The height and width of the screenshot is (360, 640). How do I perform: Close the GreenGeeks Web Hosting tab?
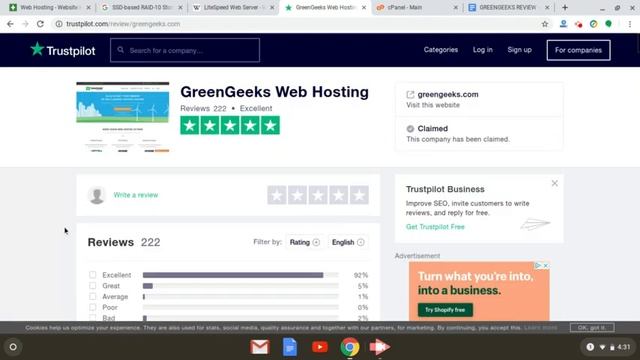(364, 7)
